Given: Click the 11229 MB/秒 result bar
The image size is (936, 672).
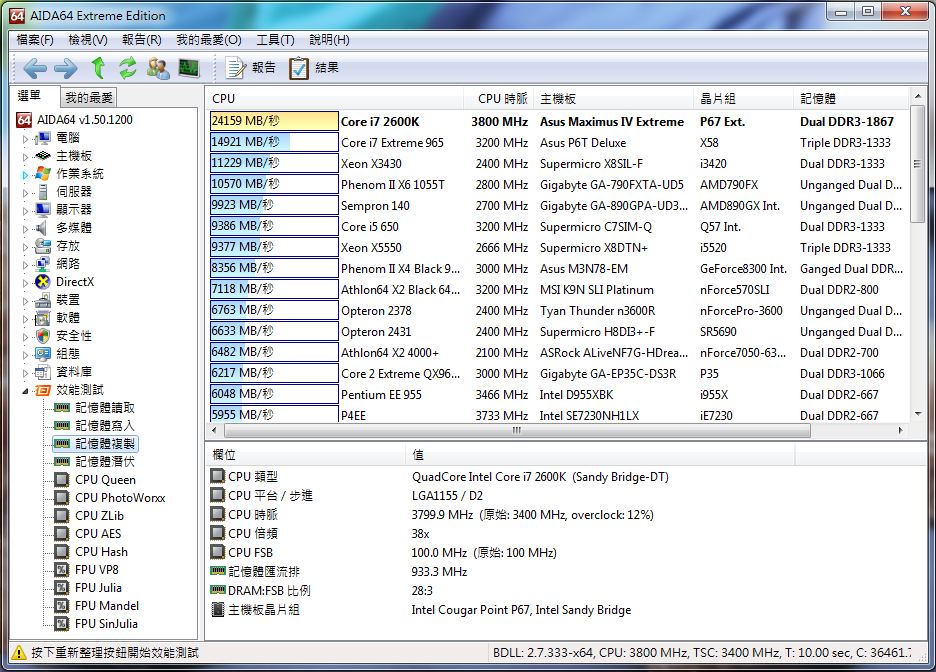Looking at the screenshot, I should point(274,163).
